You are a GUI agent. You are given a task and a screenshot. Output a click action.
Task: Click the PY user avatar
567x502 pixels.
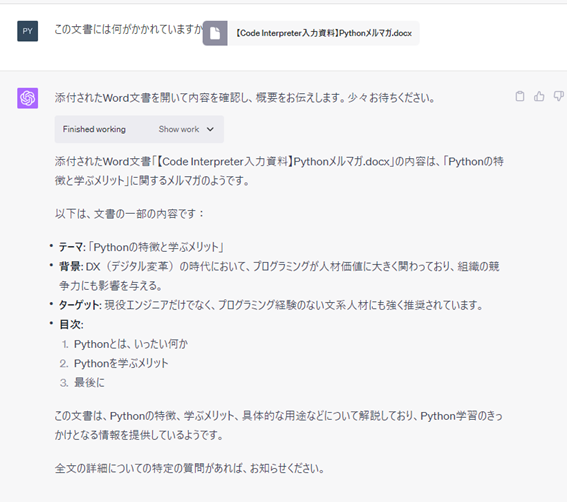coord(27,31)
